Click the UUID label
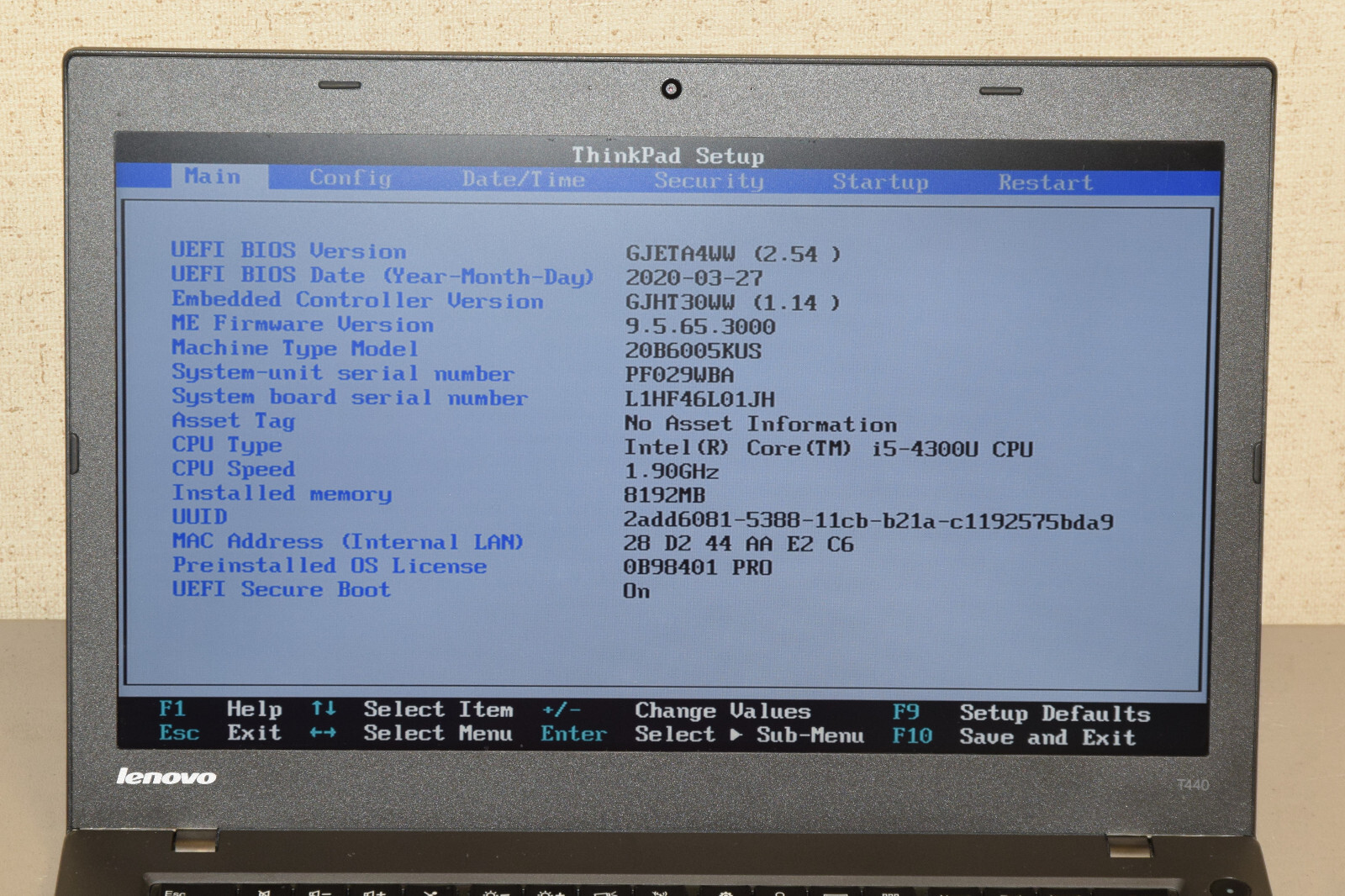 coord(199,516)
